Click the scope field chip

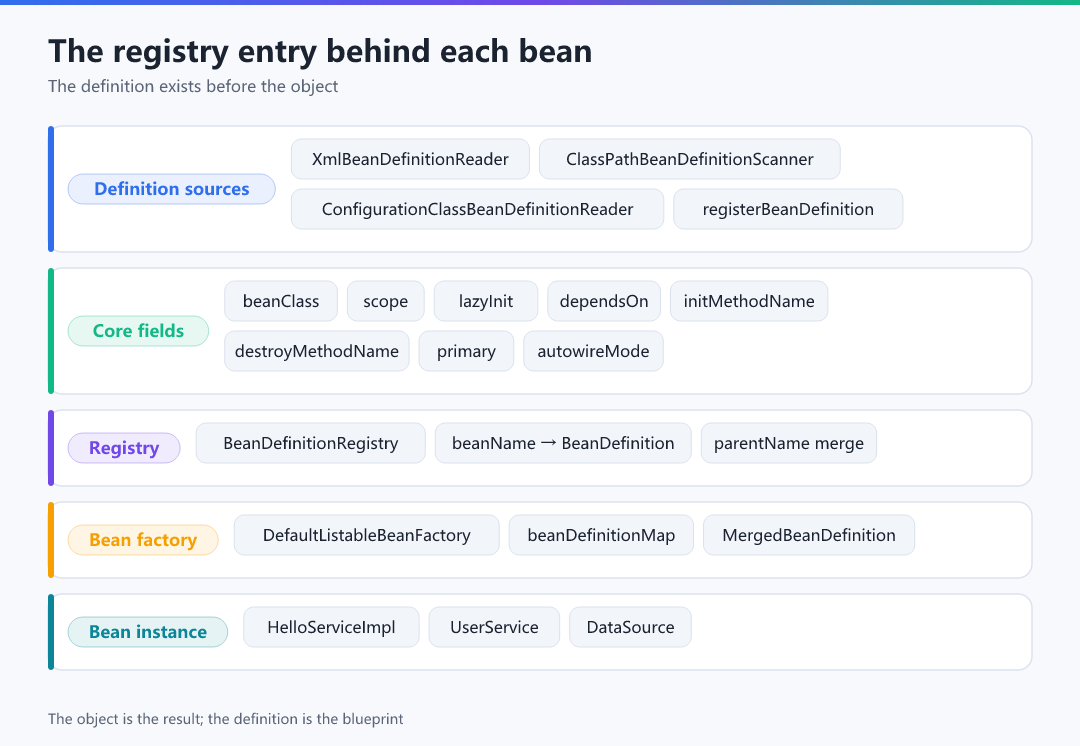(386, 301)
